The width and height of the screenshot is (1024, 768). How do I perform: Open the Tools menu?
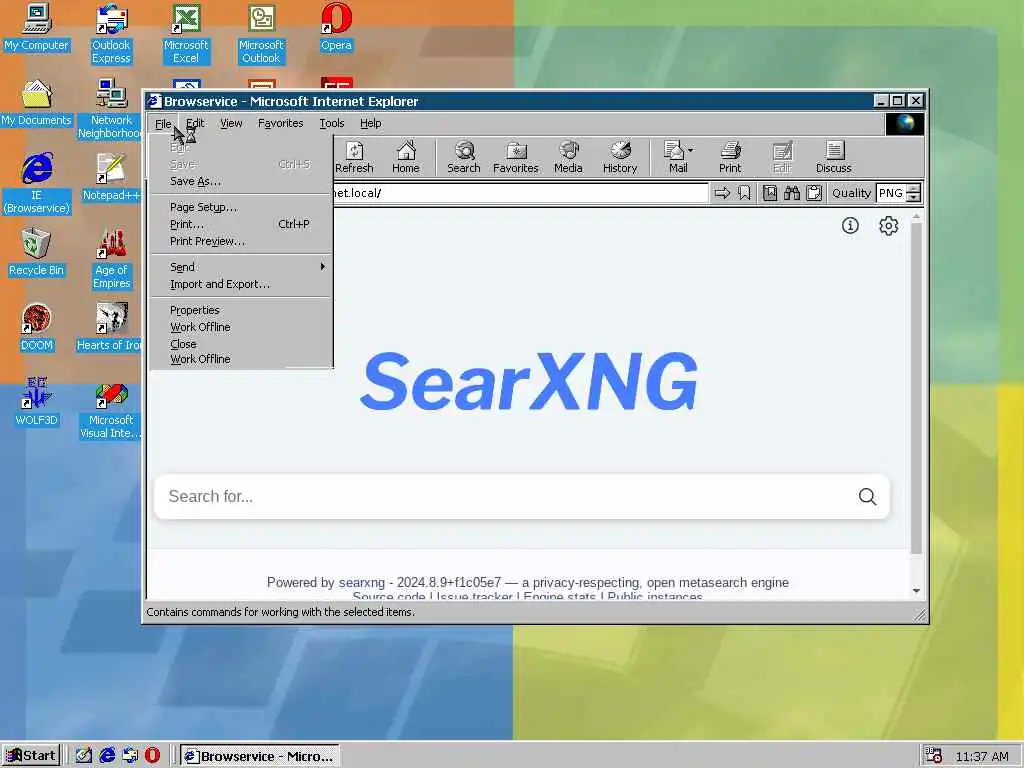pyautogui.click(x=332, y=123)
